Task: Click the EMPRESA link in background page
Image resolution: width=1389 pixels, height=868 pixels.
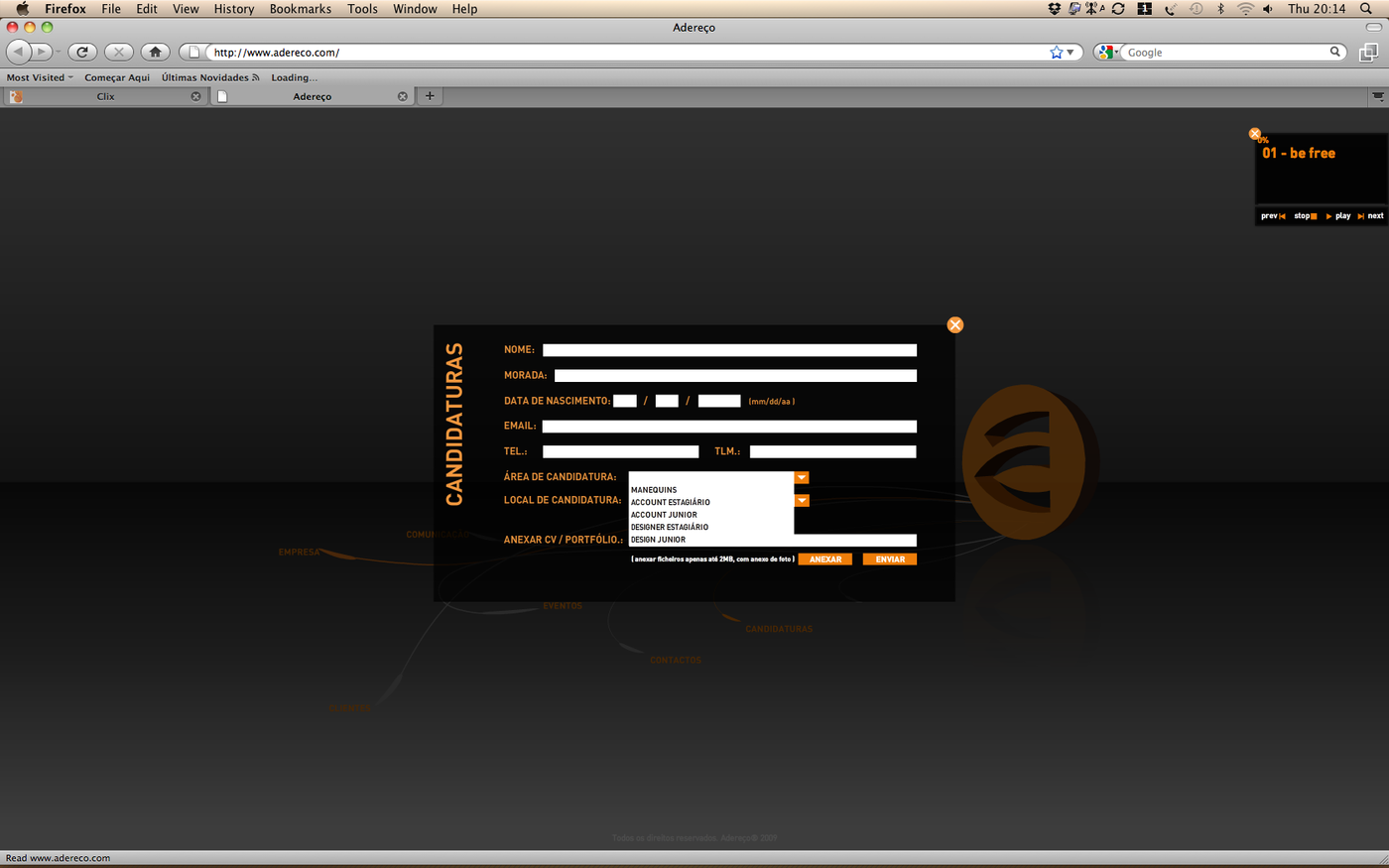Action: point(300,552)
